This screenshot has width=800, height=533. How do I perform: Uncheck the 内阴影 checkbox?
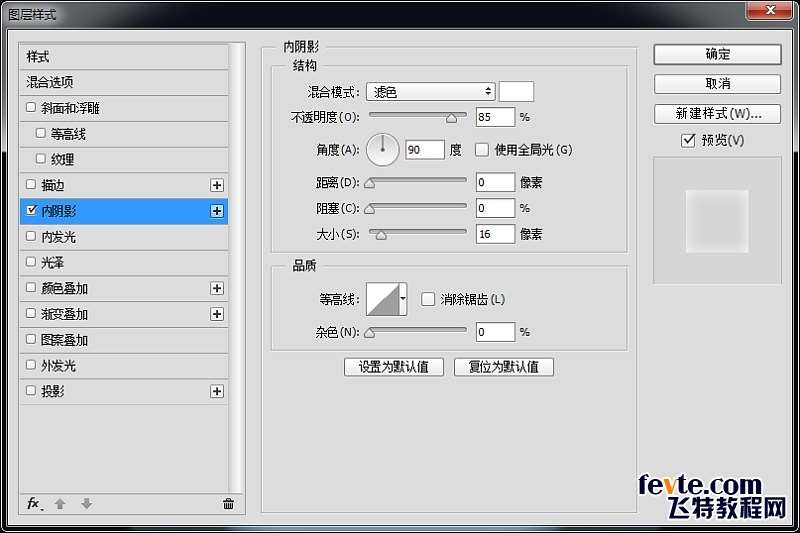point(31,210)
